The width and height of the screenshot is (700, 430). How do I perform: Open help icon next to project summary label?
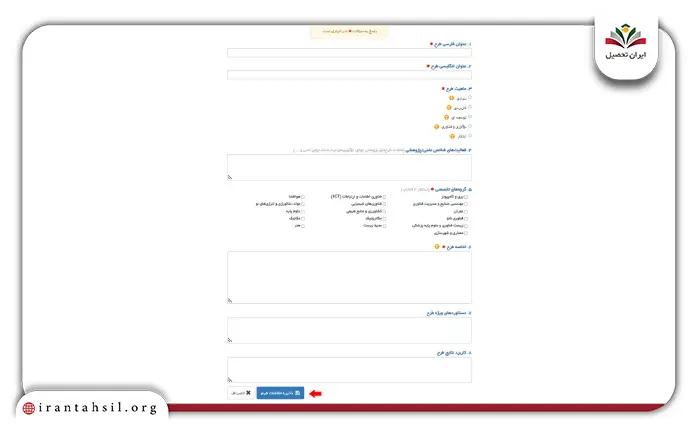[437, 246]
